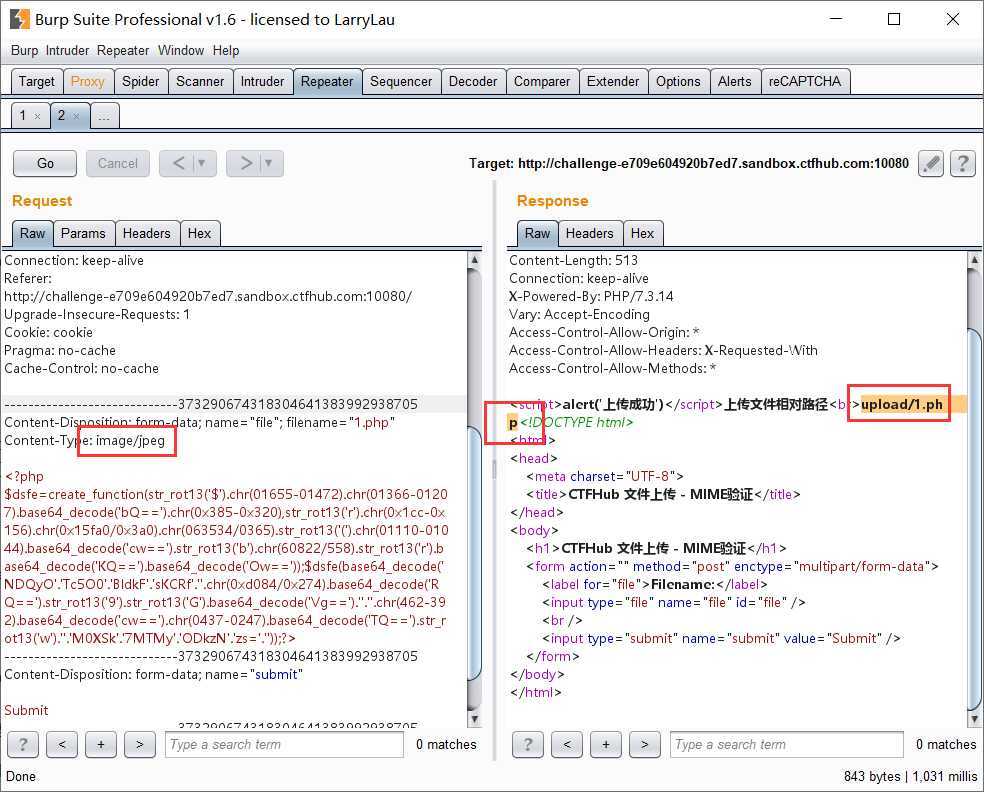Click the Content-Length: 513 response line
The height and width of the screenshot is (792, 984).
pos(573,260)
